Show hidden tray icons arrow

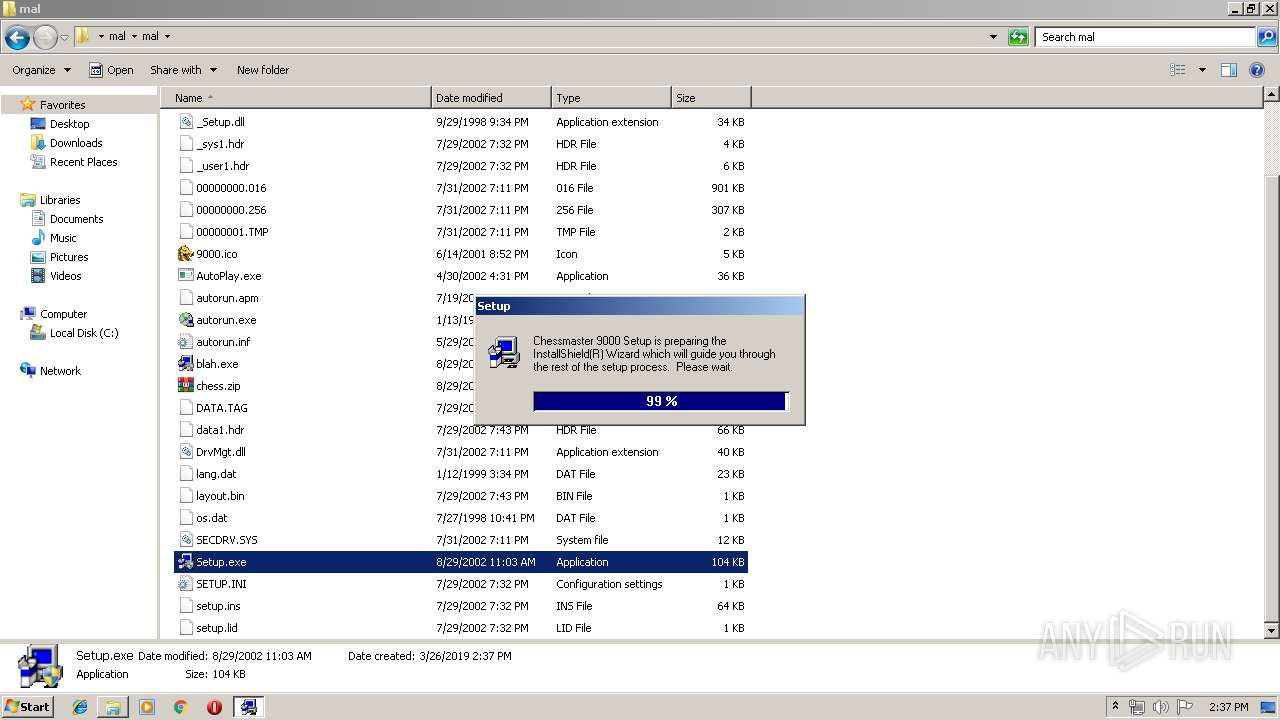[x=1115, y=707]
